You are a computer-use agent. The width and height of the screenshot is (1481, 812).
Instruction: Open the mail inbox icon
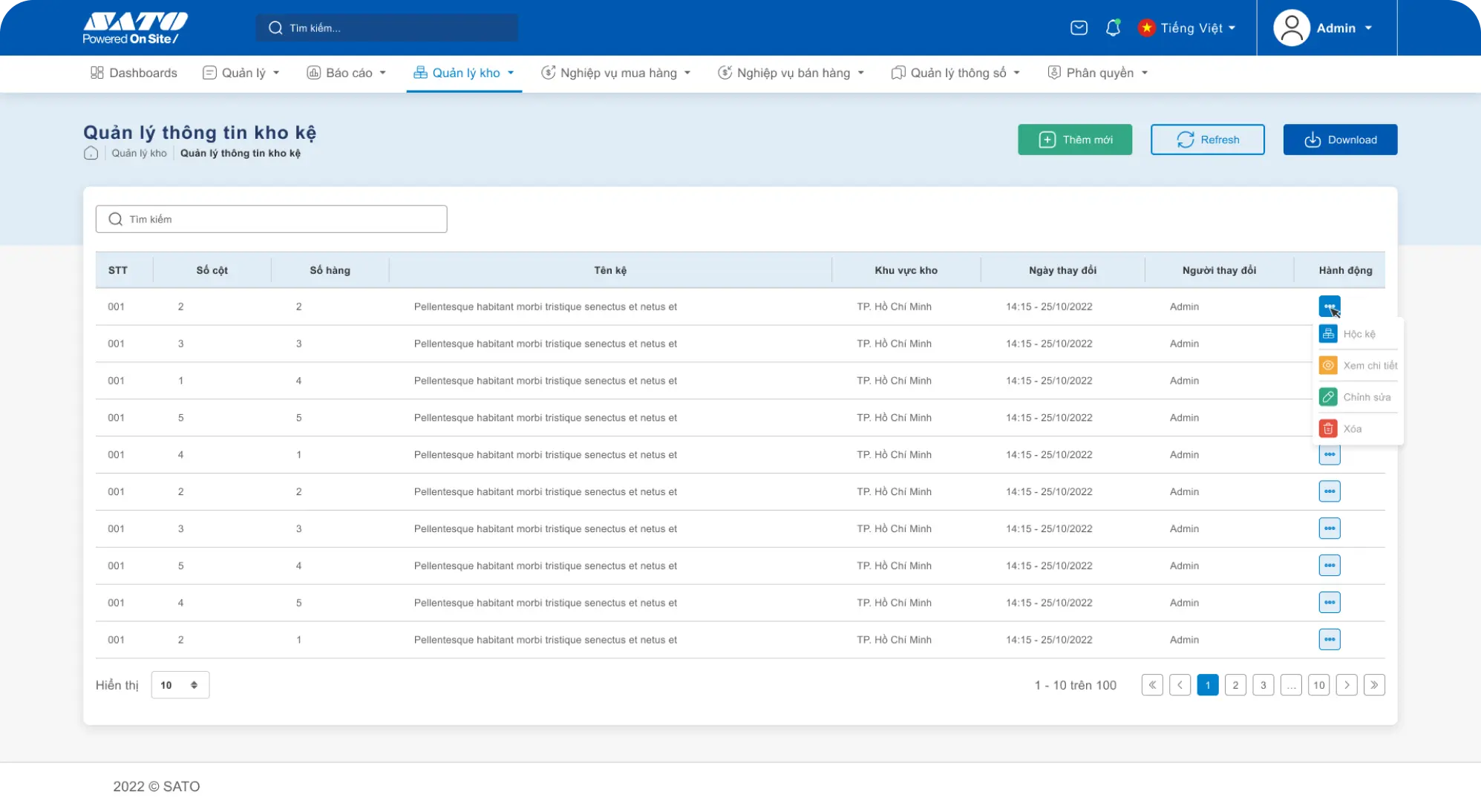[x=1079, y=28]
